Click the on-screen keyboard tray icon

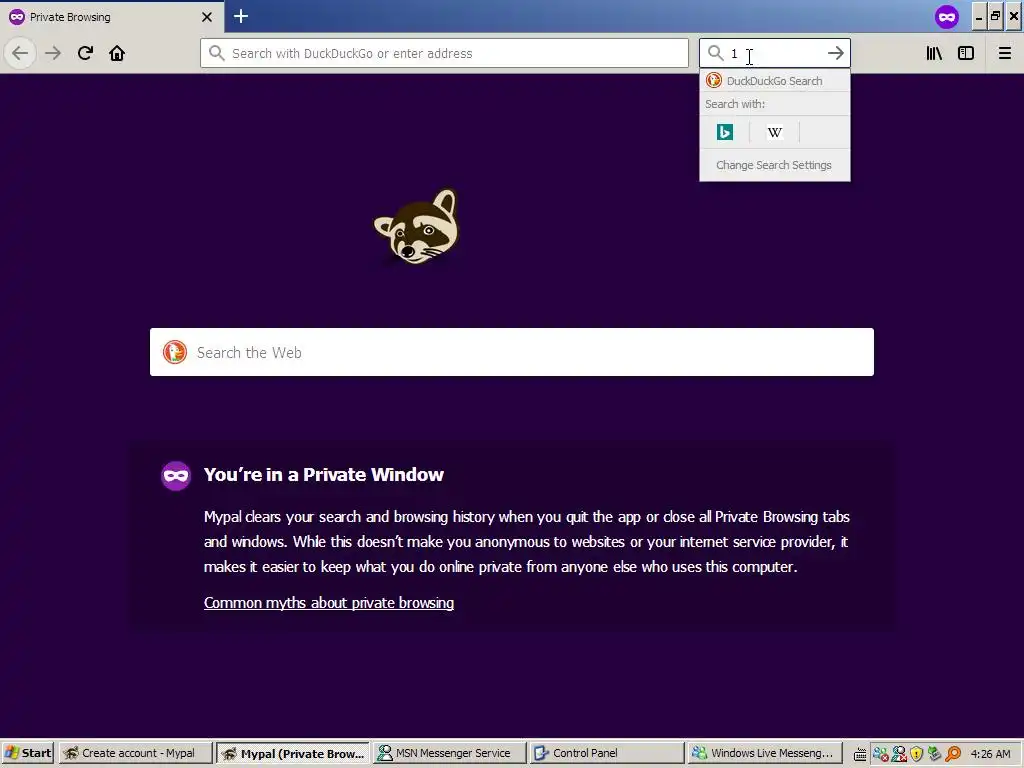coord(860,754)
